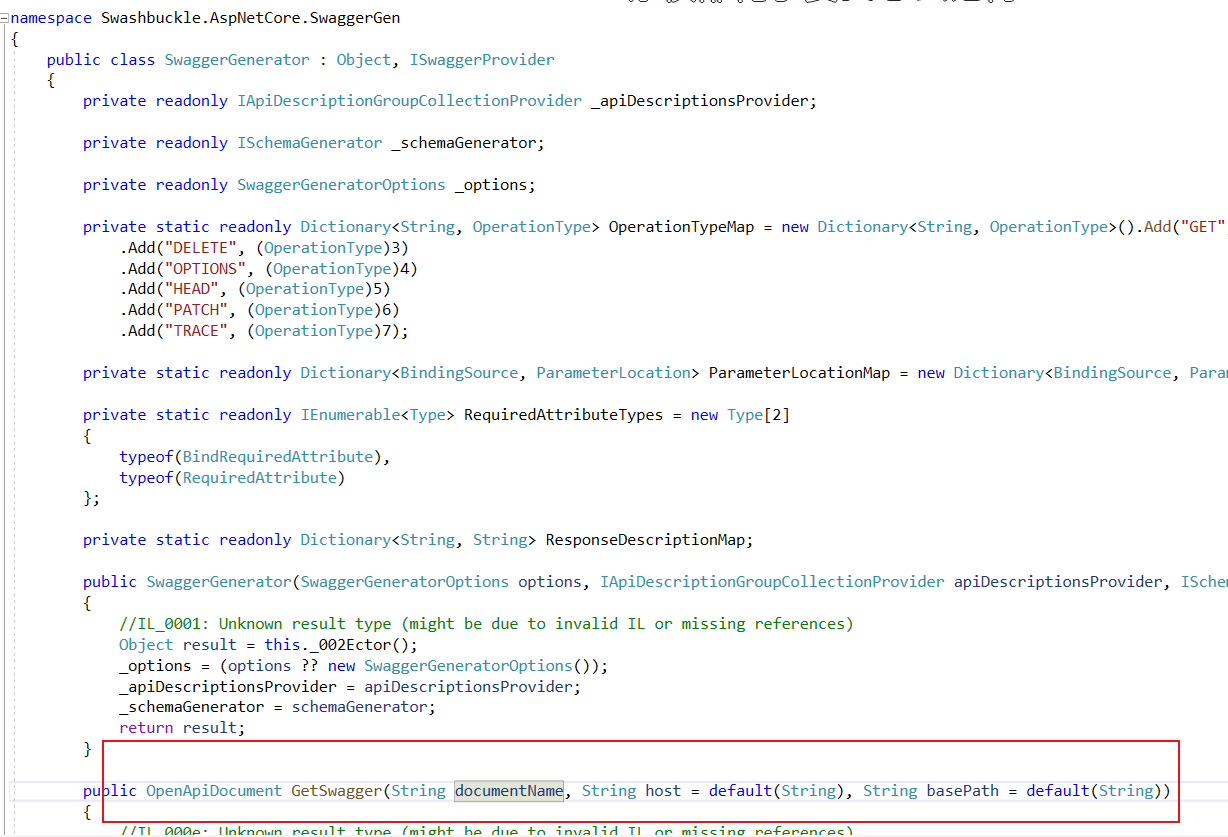Click the GetSwagger method name
The width and height of the screenshot is (1228, 837).
[337, 791]
